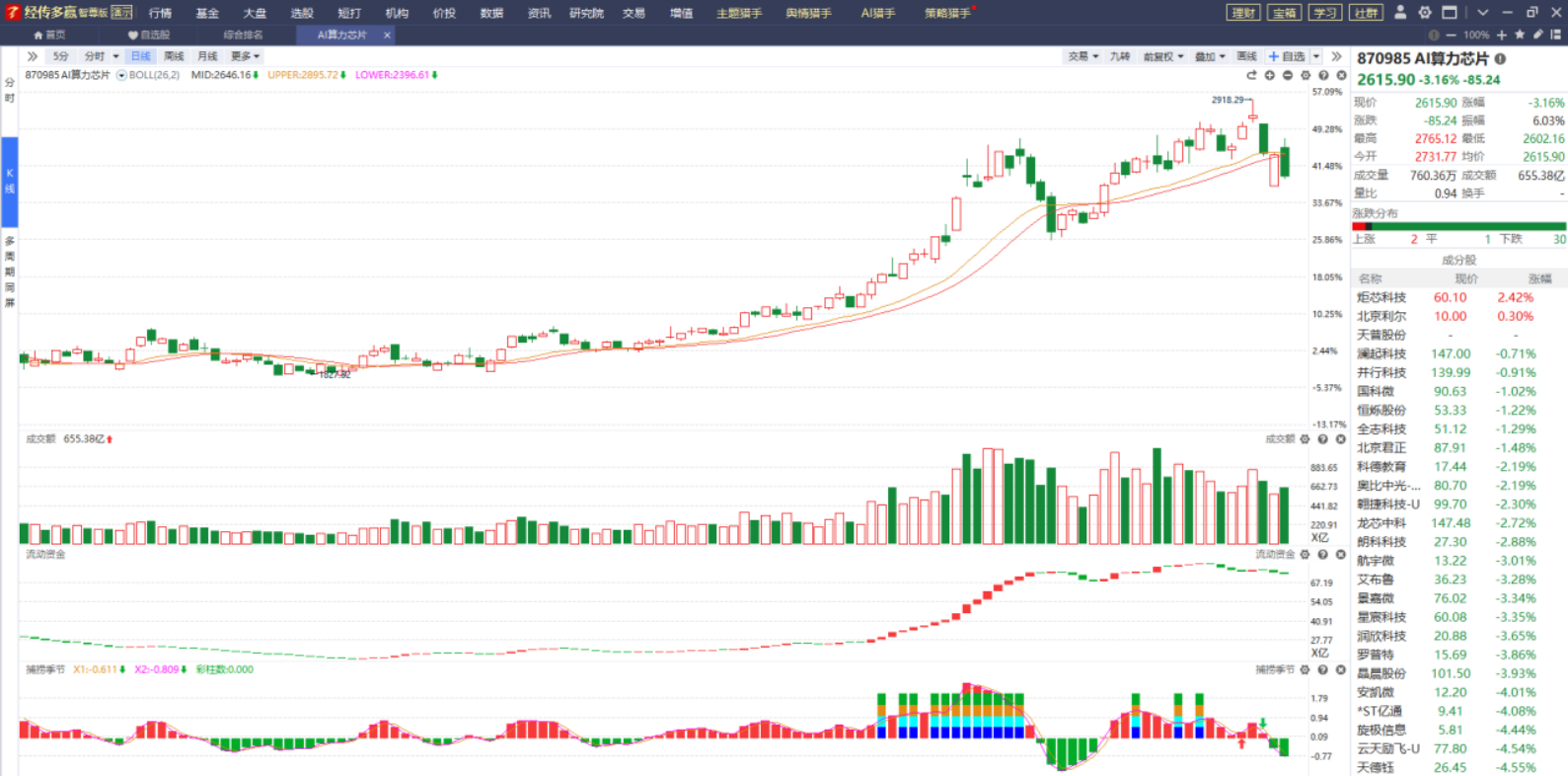Click the user account profile icon
This screenshot has width=1568, height=776.
pos(1399,13)
